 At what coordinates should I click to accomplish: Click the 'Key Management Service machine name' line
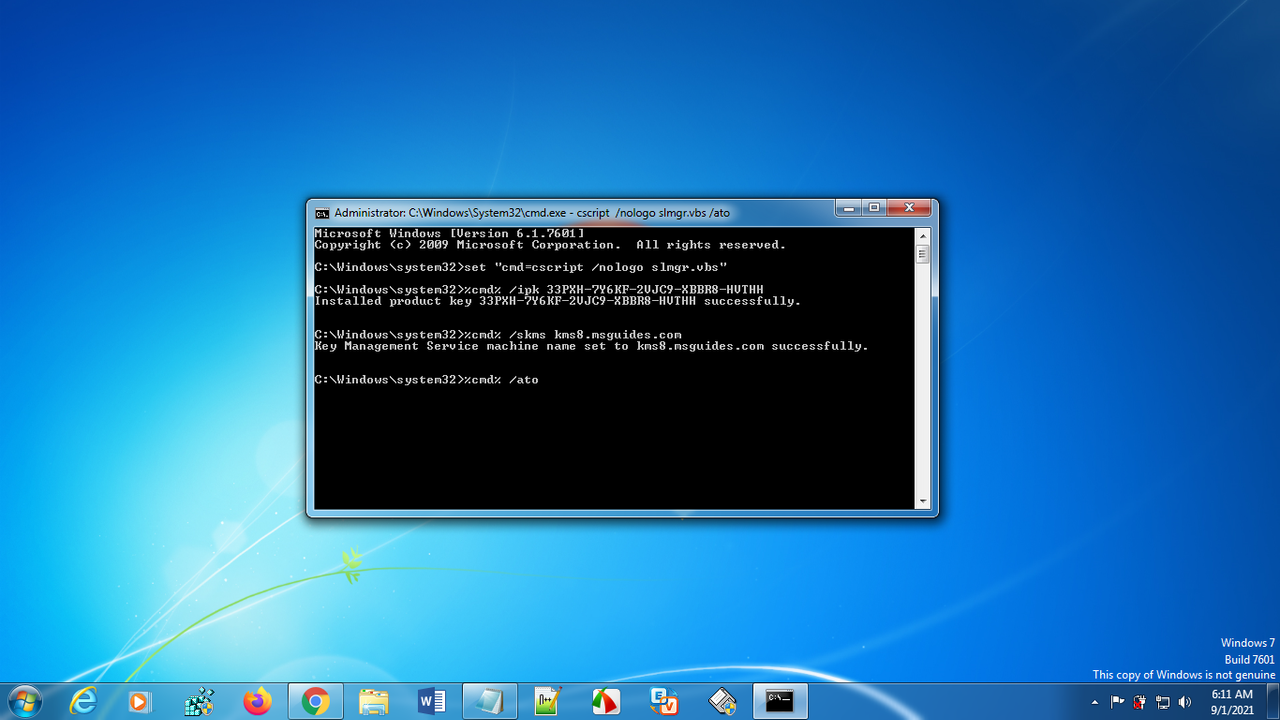point(591,346)
